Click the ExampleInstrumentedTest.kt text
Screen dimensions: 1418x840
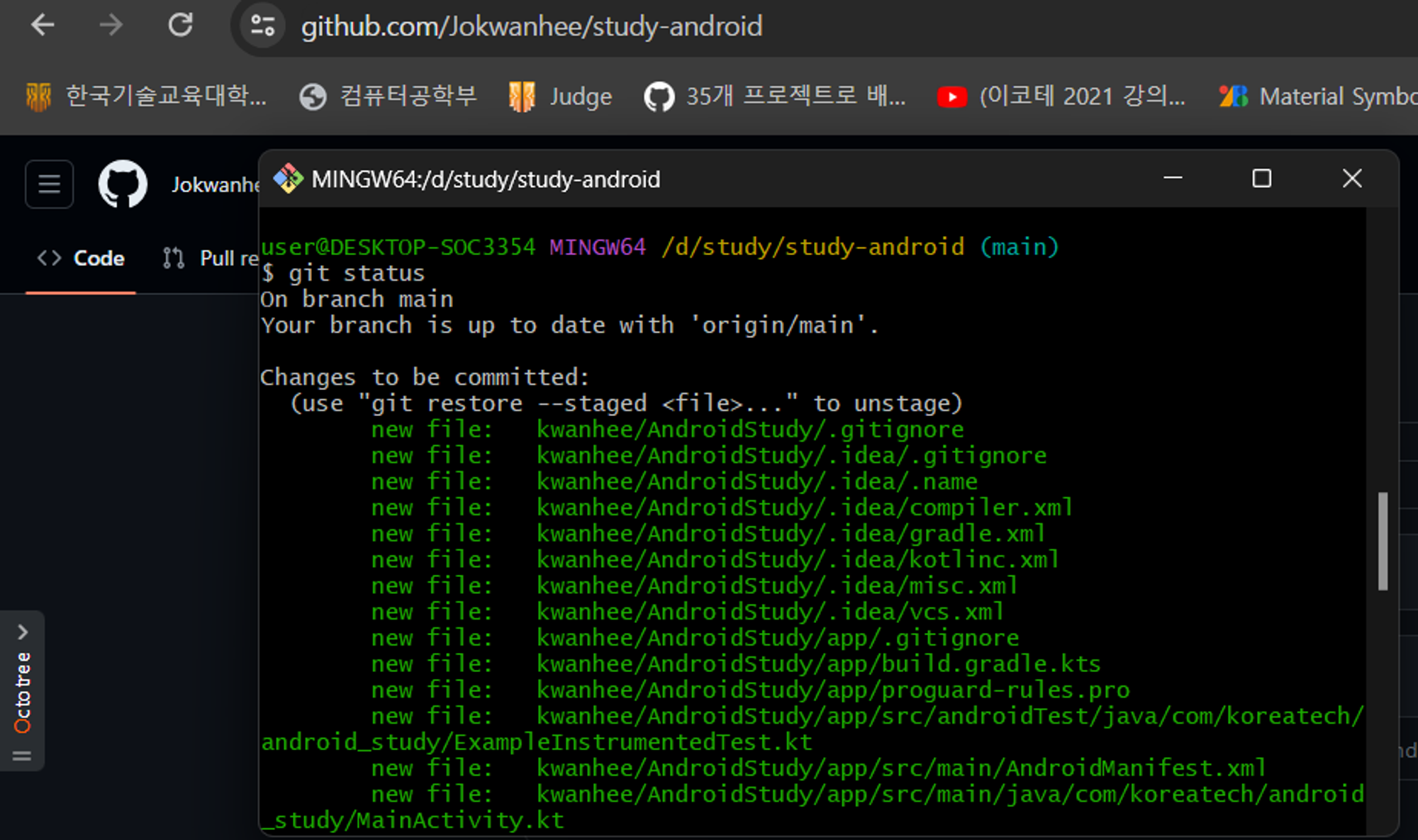(x=632, y=742)
